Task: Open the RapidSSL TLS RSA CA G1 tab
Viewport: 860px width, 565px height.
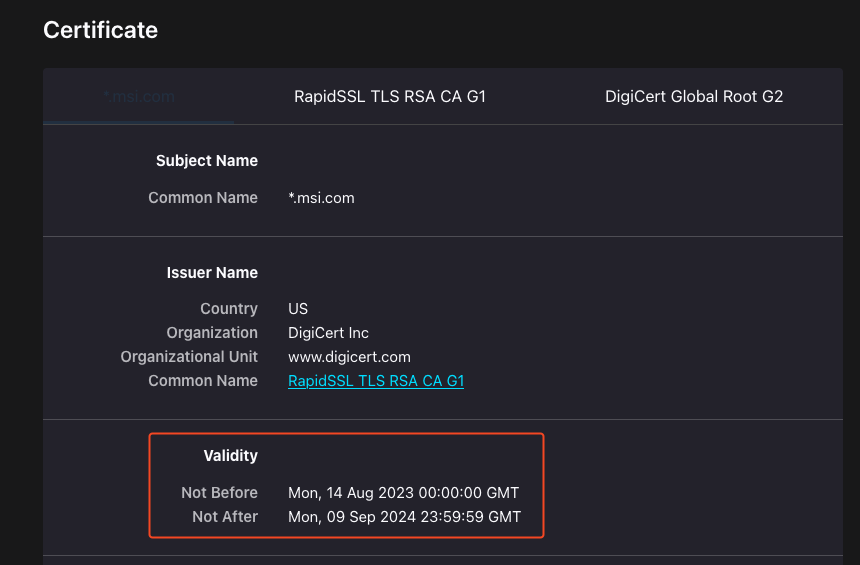Action: (x=390, y=97)
